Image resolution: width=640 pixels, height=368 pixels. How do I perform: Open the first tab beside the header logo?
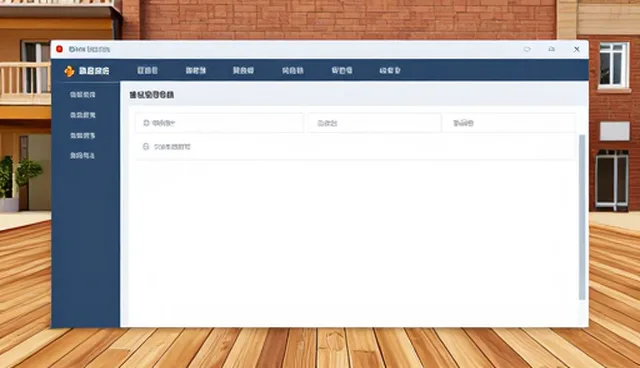pos(147,71)
